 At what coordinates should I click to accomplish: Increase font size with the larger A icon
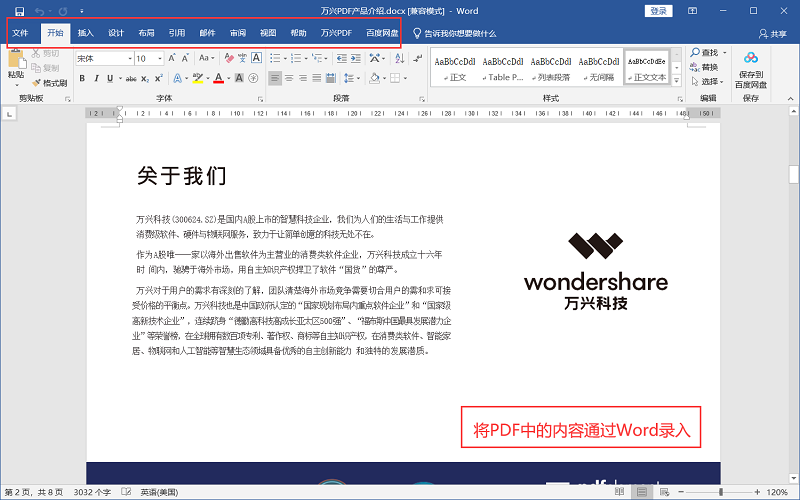(x=172, y=58)
